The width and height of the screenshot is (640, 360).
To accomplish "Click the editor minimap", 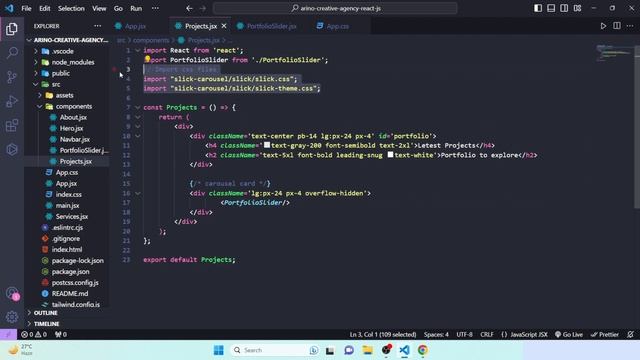I will pos(614,53).
